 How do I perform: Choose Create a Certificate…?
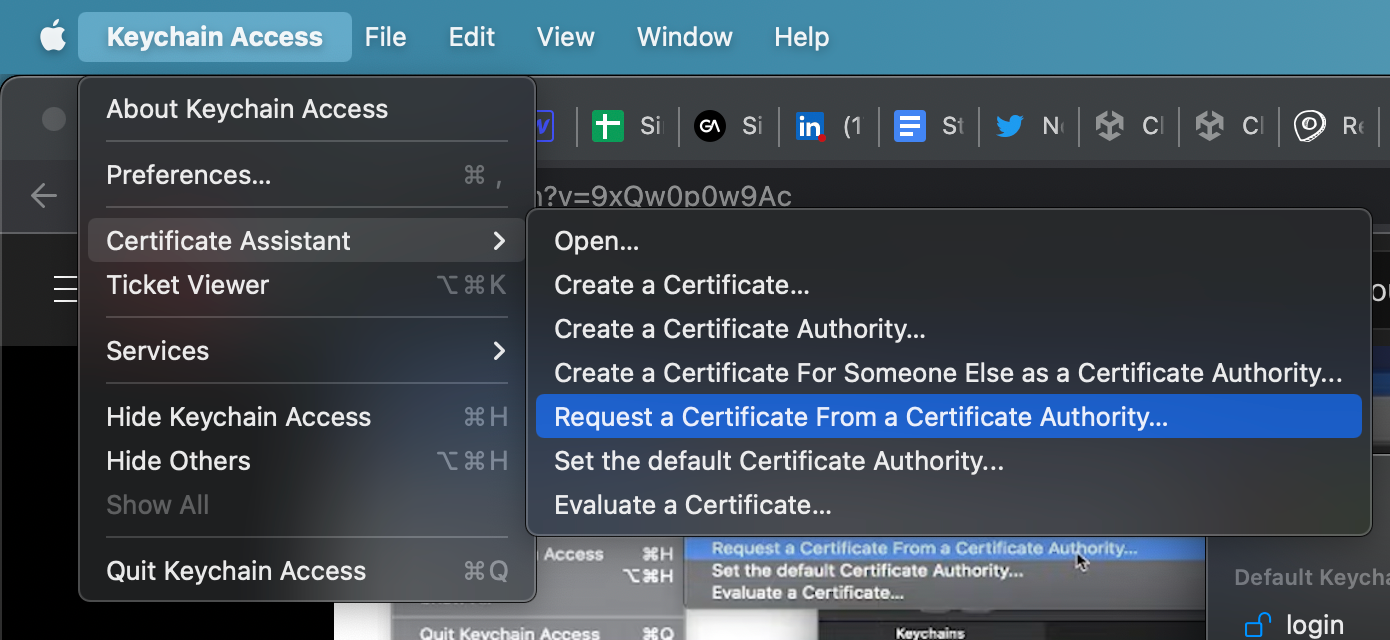[x=949, y=285]
